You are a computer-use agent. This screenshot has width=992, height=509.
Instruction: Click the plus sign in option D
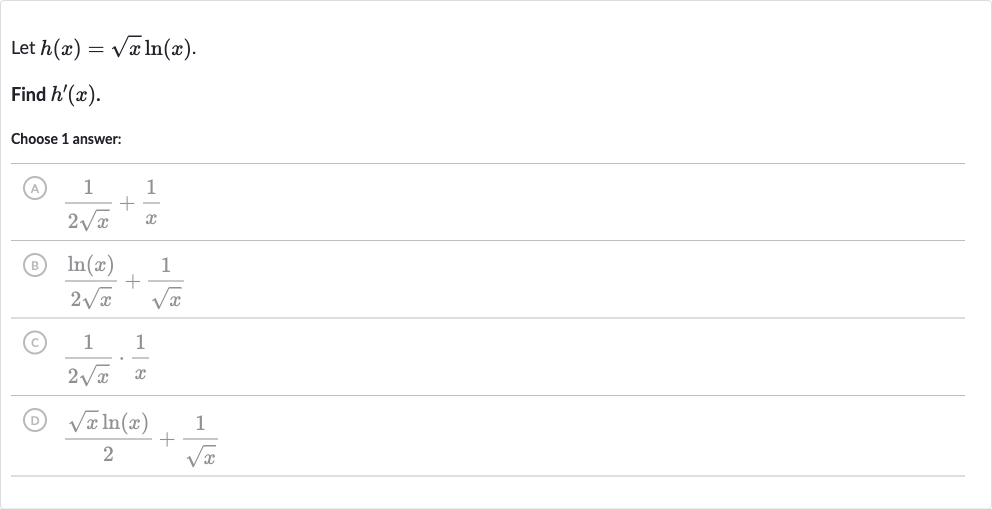167,439
